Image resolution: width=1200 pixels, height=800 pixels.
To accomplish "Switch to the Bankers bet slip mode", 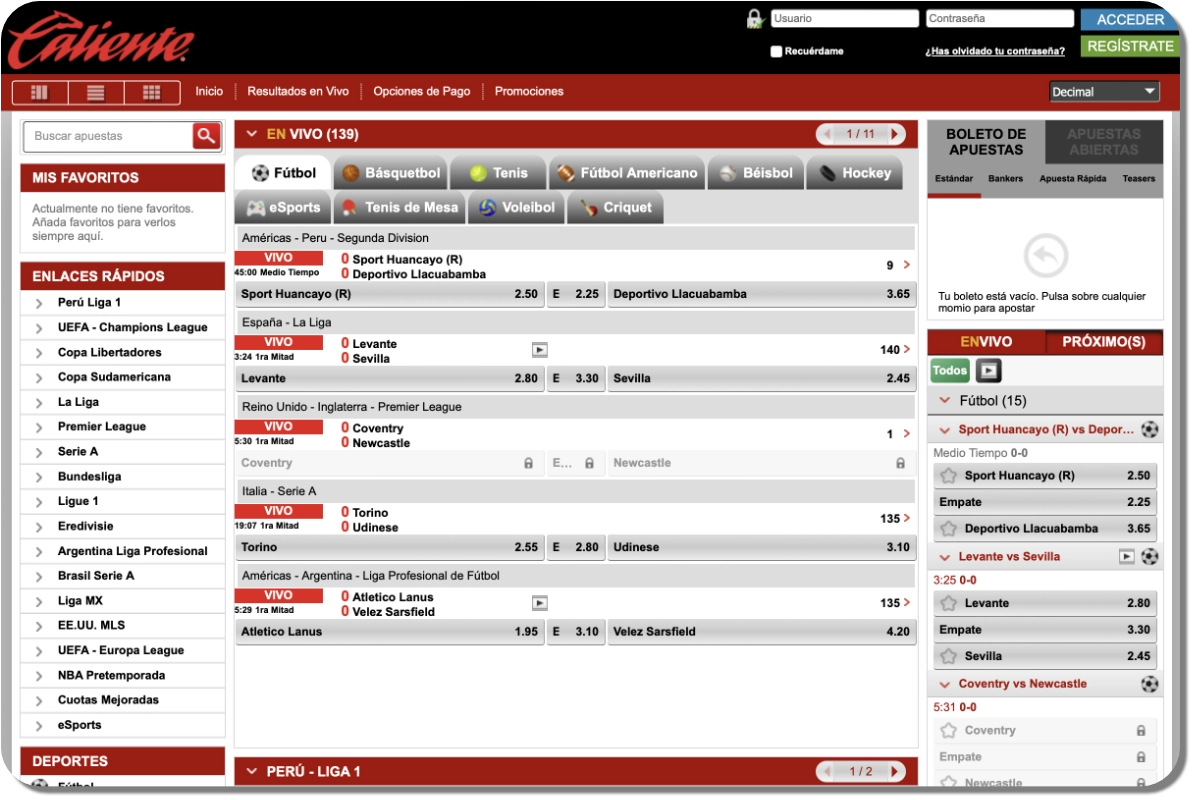I will coord(1006,179).
